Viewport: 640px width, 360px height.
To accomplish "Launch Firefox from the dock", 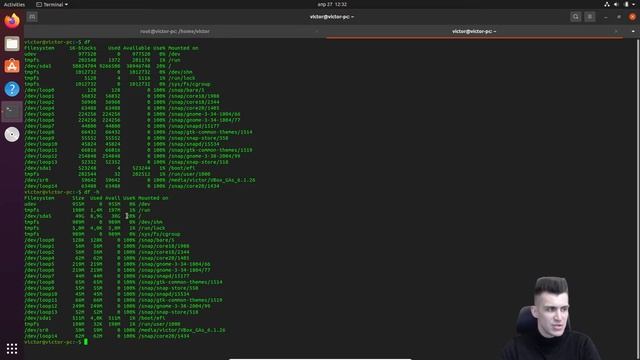I will [x=12, y=20].
